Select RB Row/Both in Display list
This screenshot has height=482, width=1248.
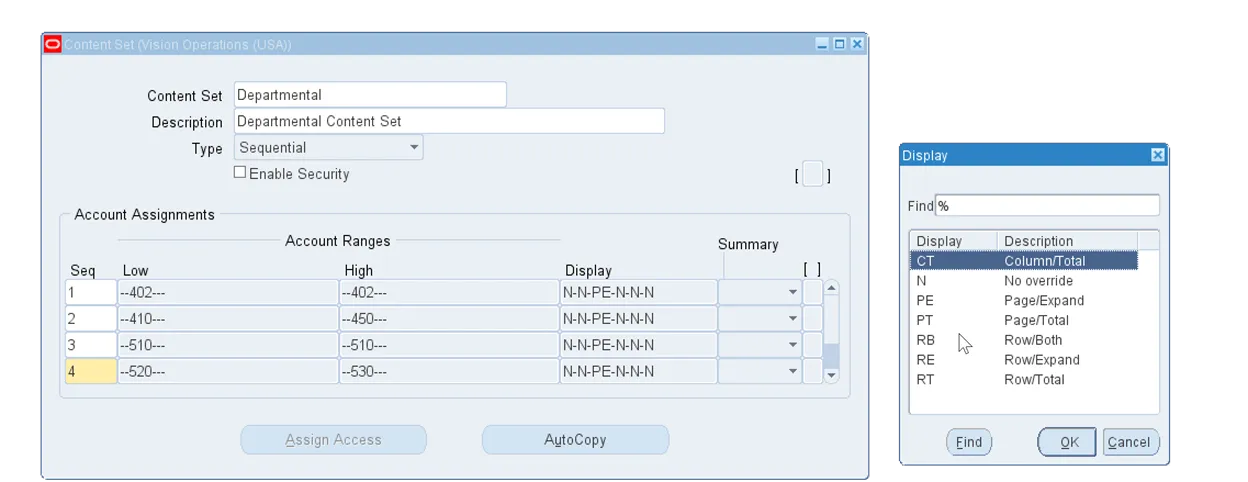click(1023, 340)
